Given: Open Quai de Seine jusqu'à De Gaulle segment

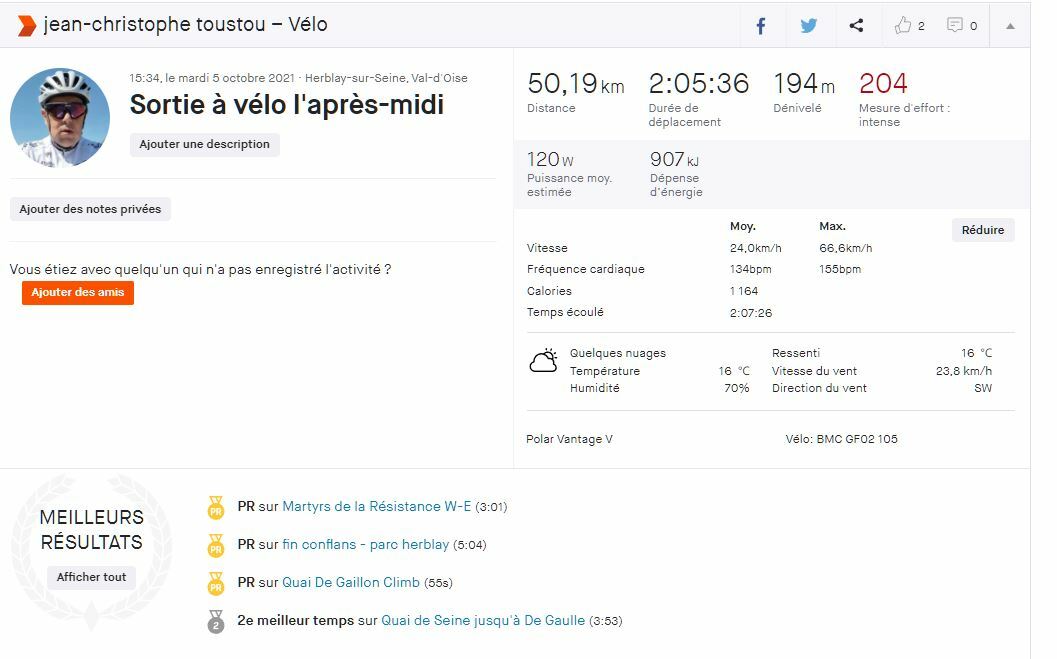Looking at the screenshot, I should point(483,621).
